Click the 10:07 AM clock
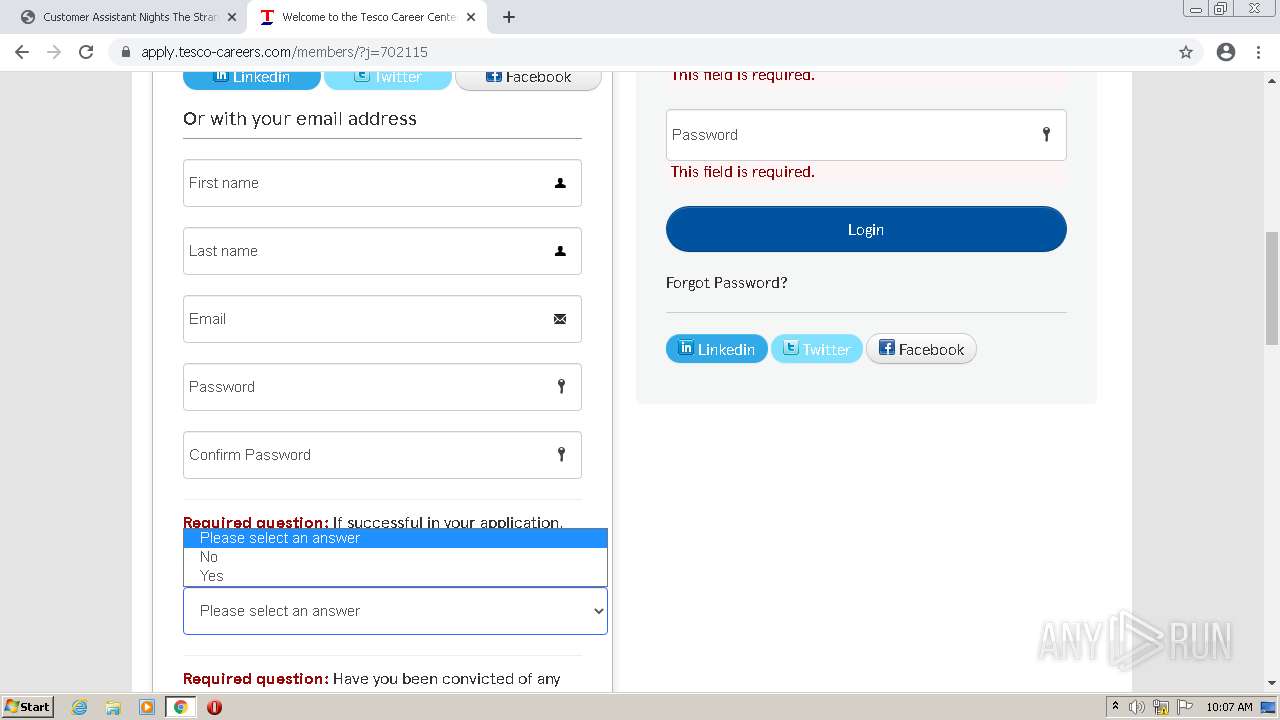The width and height of the screenshot is (1280, 720). tap(1229, 707)
